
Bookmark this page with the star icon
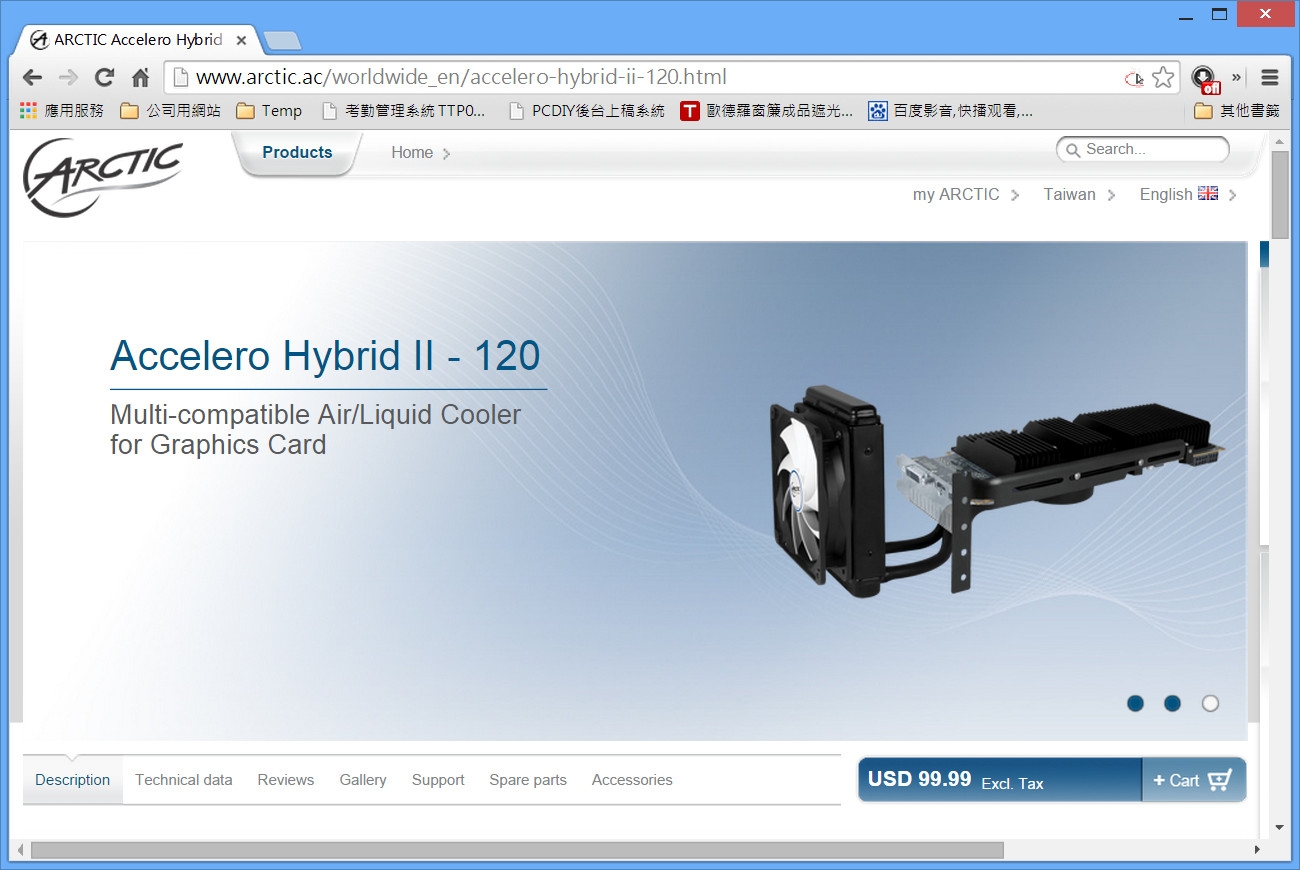click(x=1163, y=78)
